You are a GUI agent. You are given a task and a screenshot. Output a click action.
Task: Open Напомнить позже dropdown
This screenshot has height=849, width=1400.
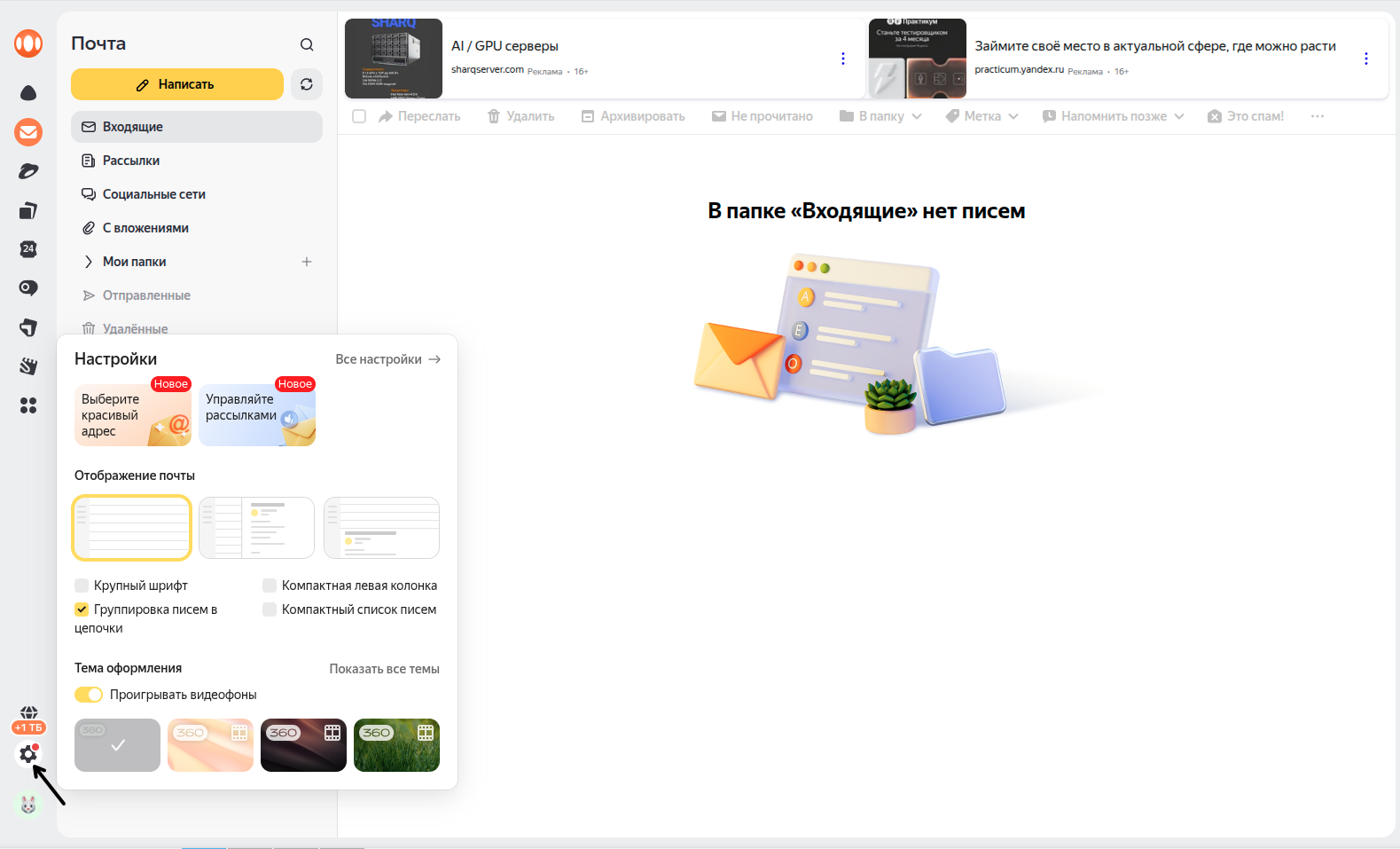[1113, 116]
